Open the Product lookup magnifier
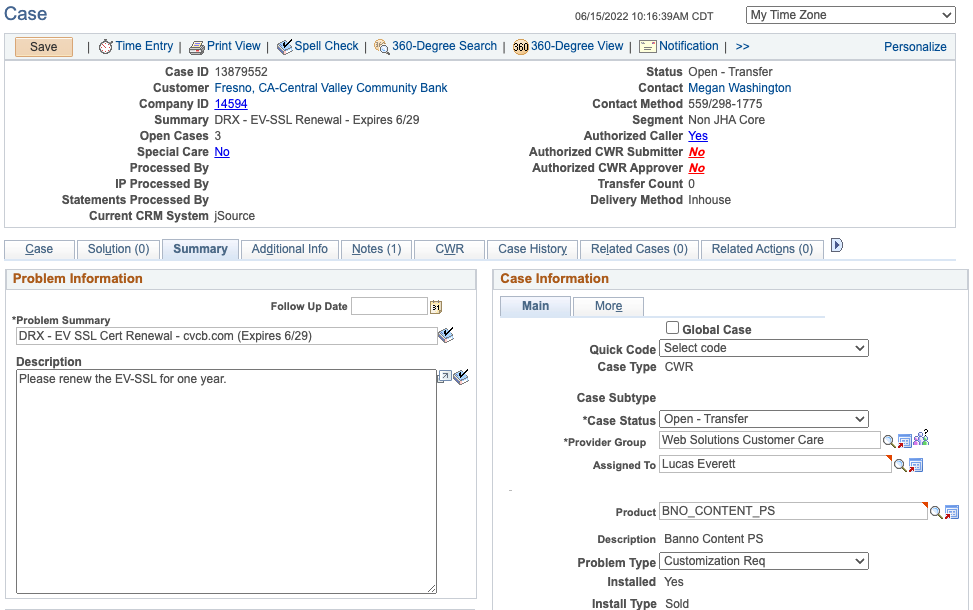Screen dimensions: 973x610 [x=936, y=512]
